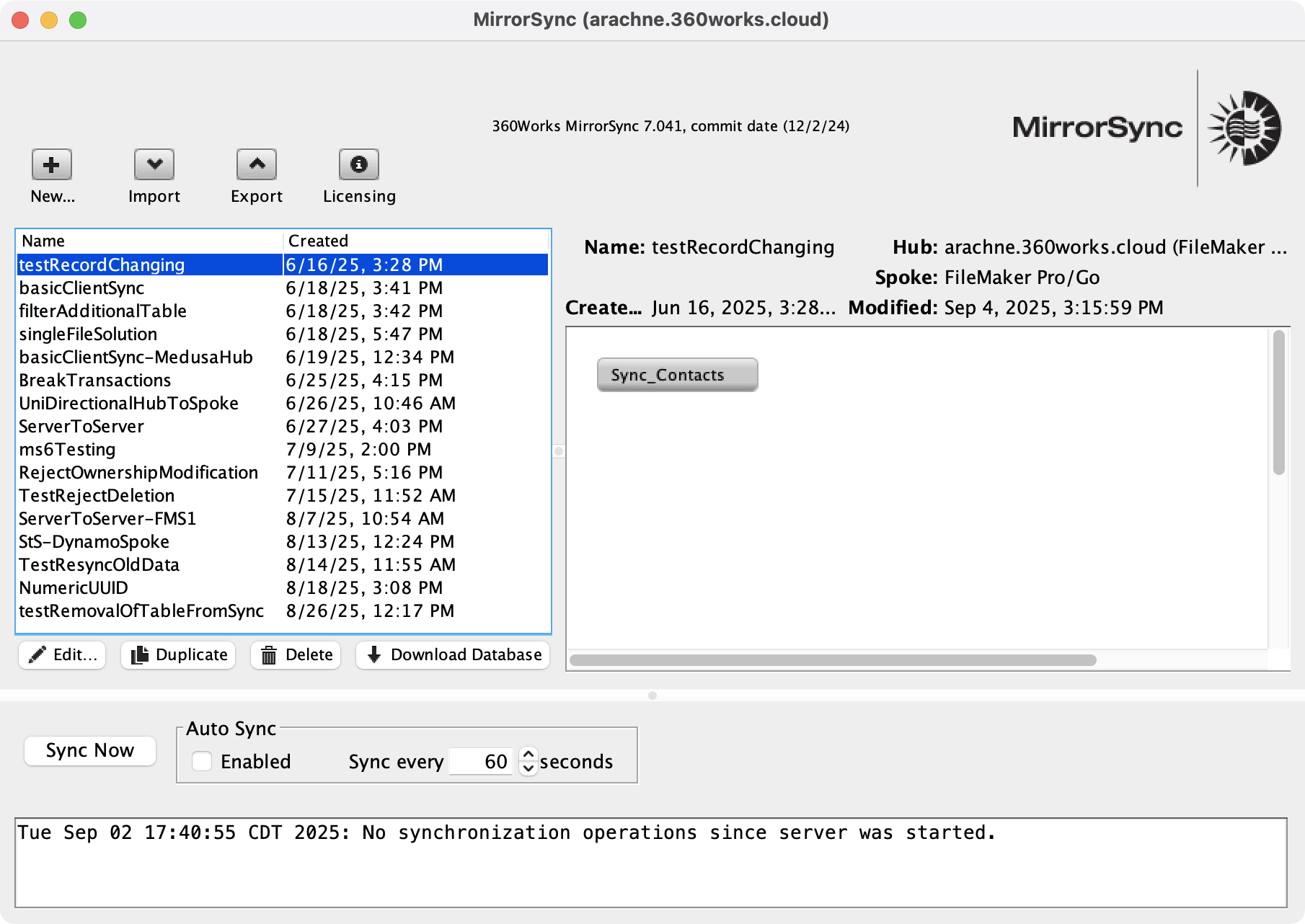Select the TestRejectDeletion configuration
The height and width of the screenshot is (924, 1305).
pyautogui.click(x=283, y=495)
